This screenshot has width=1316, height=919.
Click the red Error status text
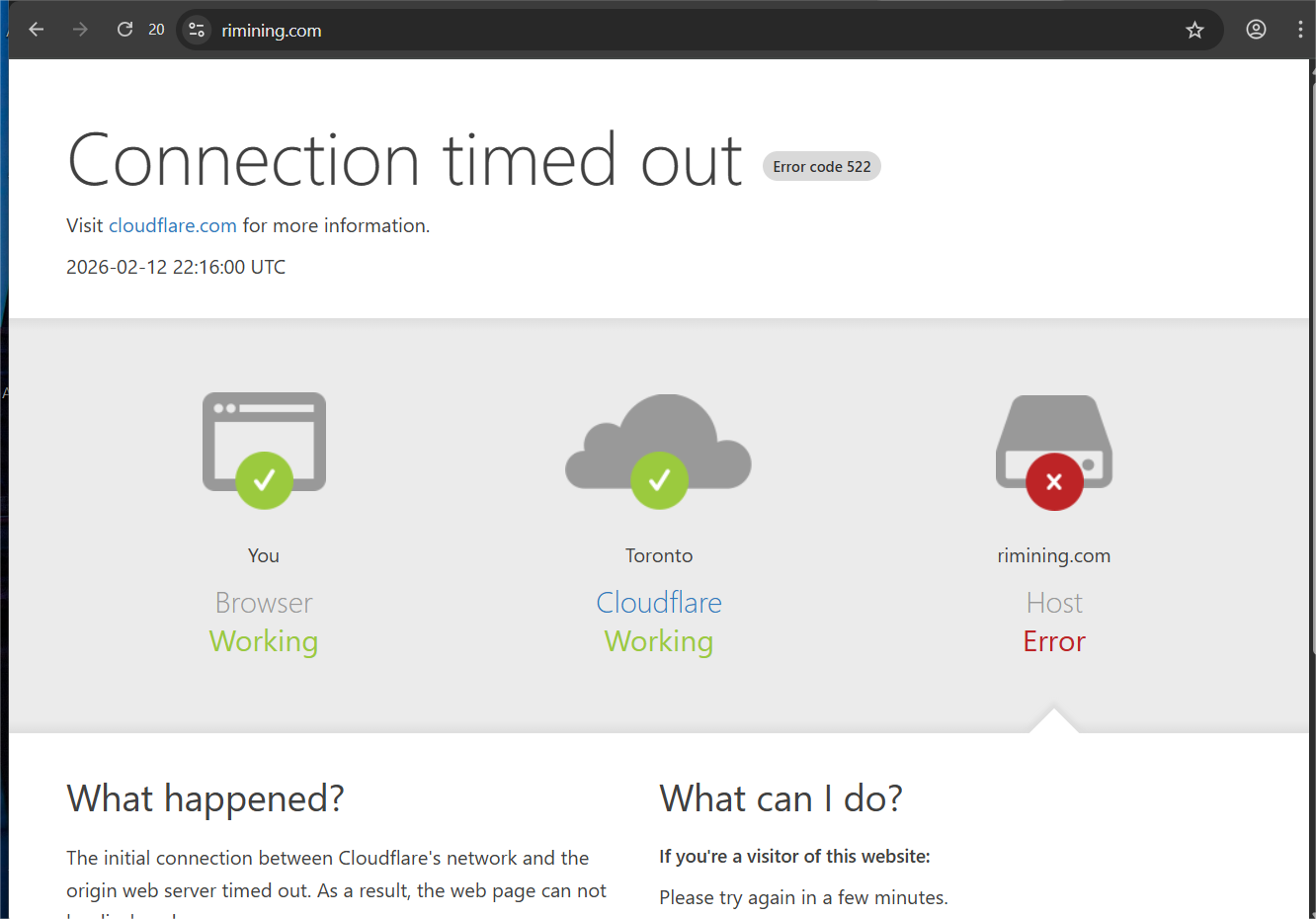coord(1054,641)
